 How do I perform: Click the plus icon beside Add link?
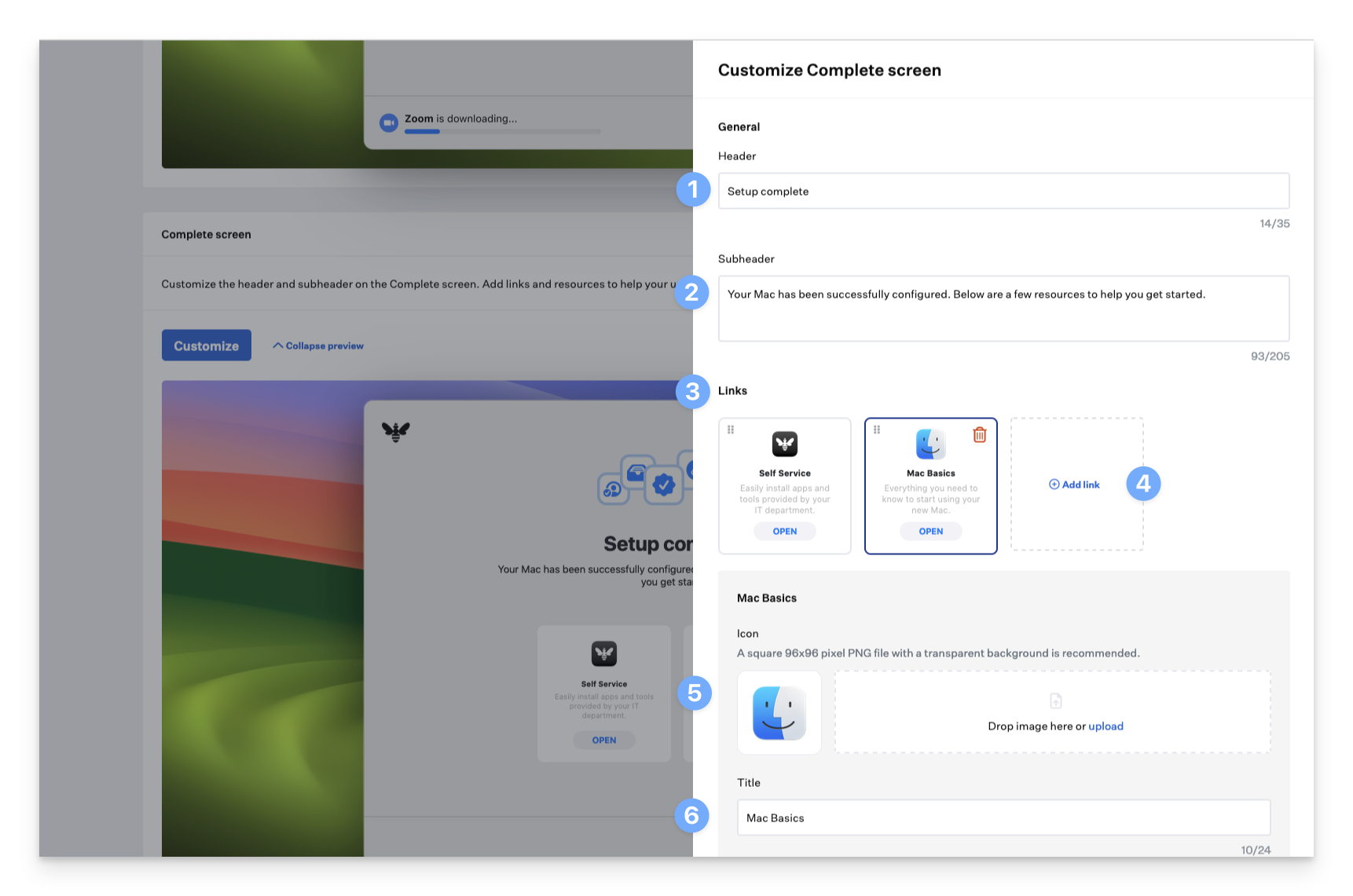click(1054, 485)
